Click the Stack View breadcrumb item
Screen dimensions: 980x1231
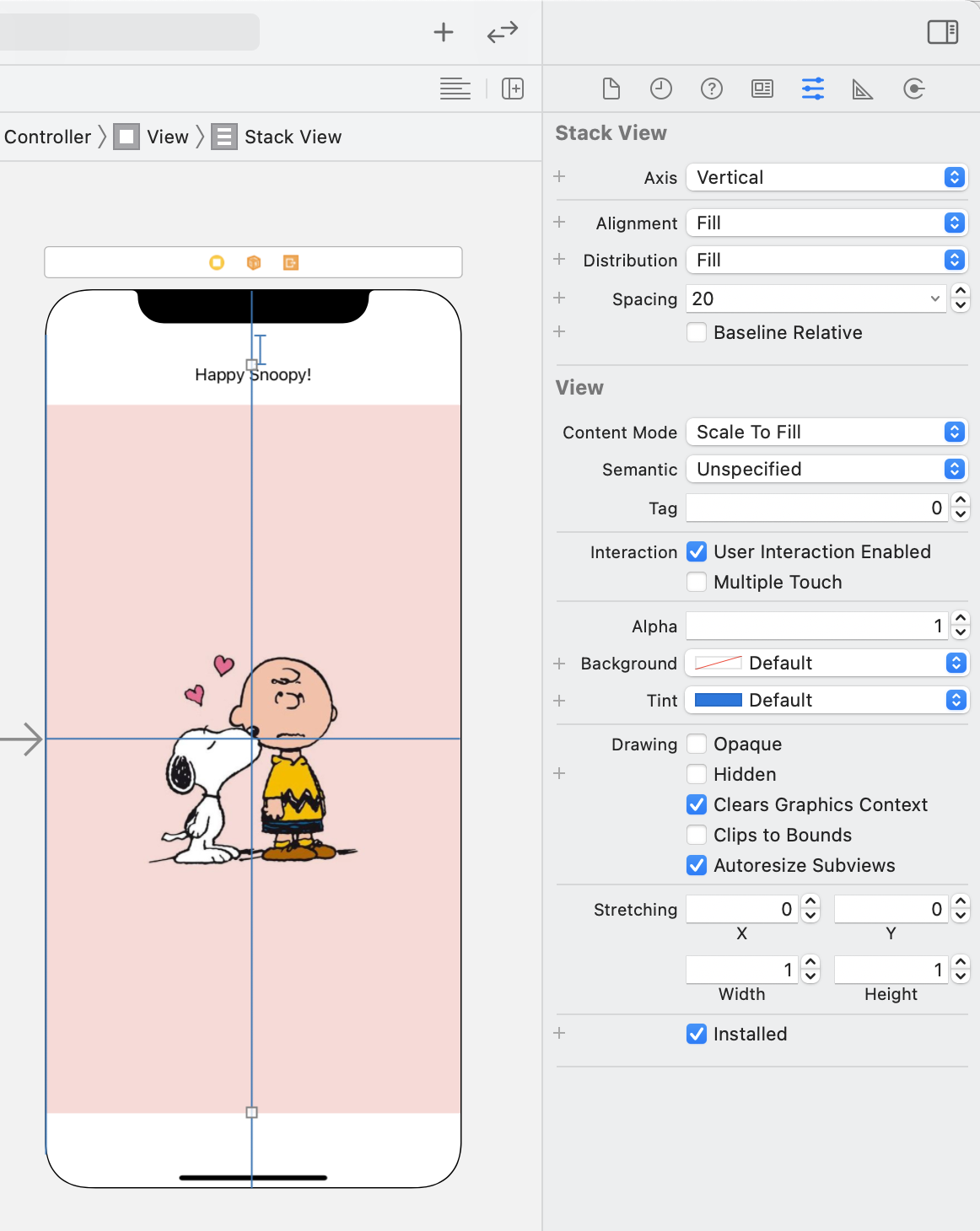coord(293,137)
